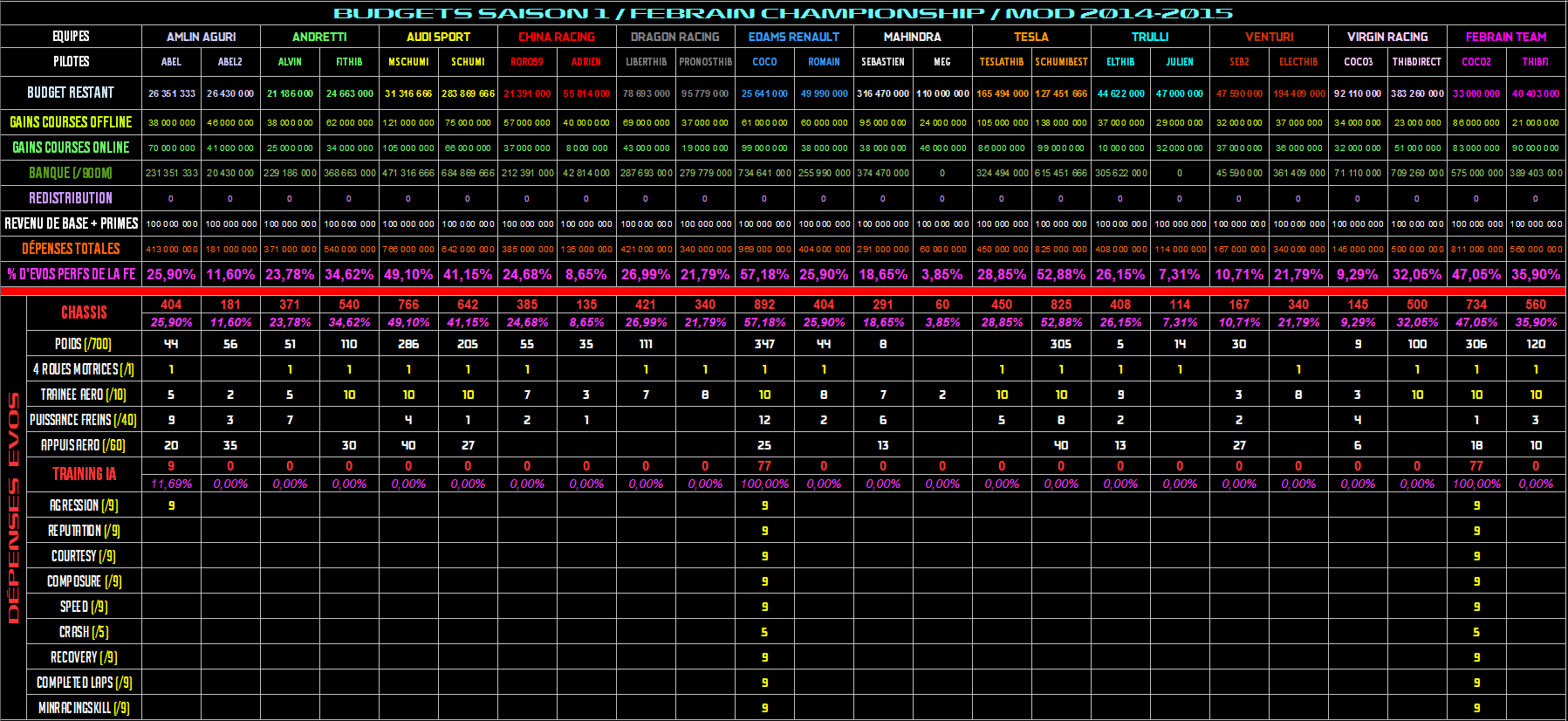Viewport: 1568px width, 721px height.
Task: Click the BUDGETS SAISON 1 title banner
Action: pos(784,13)
